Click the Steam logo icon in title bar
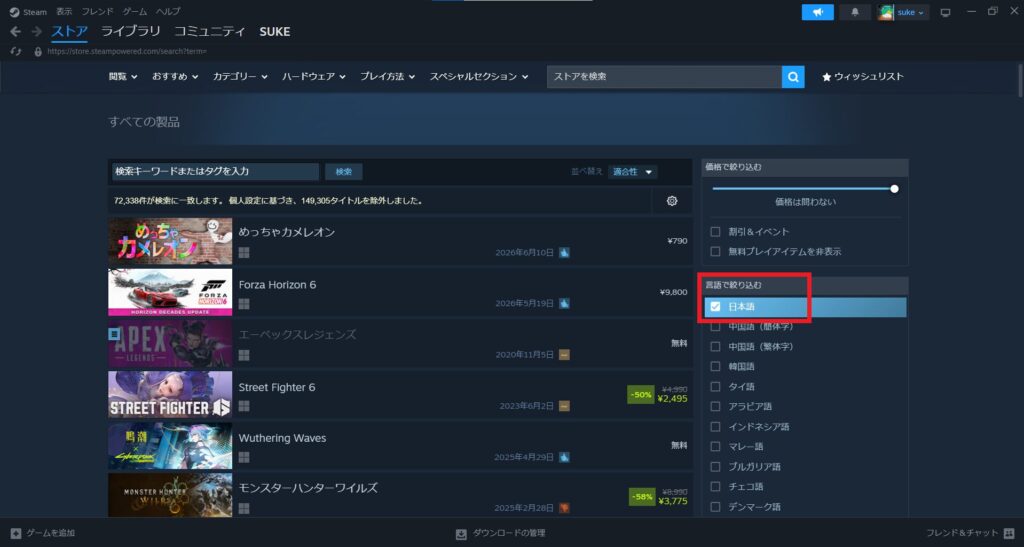Screen dimensions: 1024x547 (14, 12)
